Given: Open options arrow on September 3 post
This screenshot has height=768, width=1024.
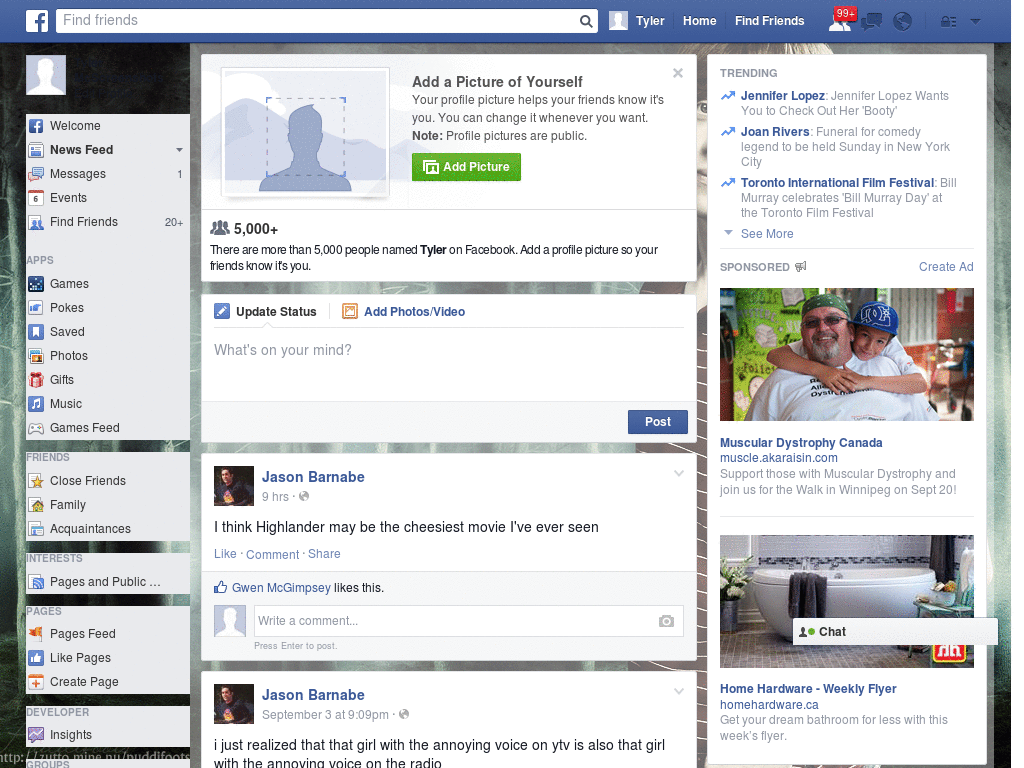Looking at the screenshot, I should pos(679,691).
